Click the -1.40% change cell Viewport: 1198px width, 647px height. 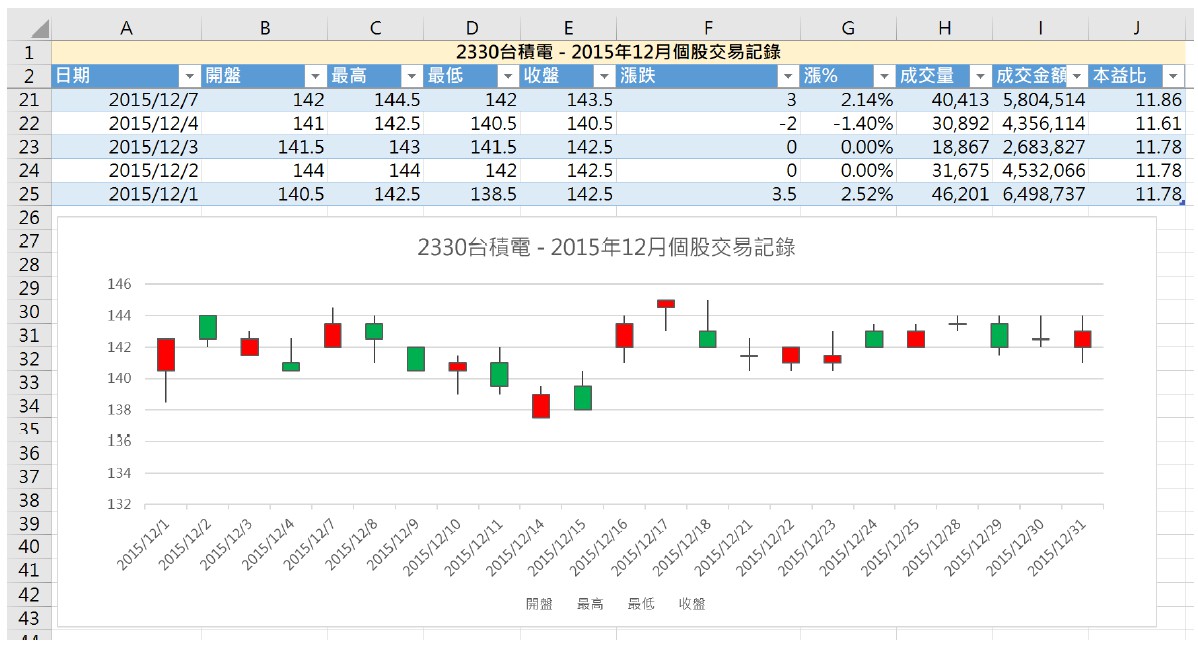tap(848, 124)
